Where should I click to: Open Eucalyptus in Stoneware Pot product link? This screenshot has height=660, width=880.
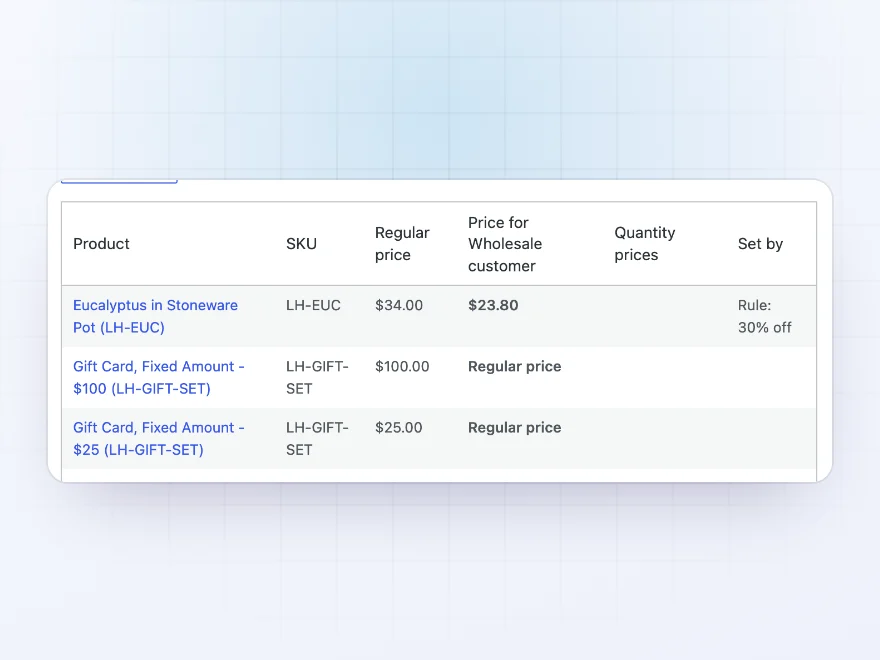click(155, 317)
